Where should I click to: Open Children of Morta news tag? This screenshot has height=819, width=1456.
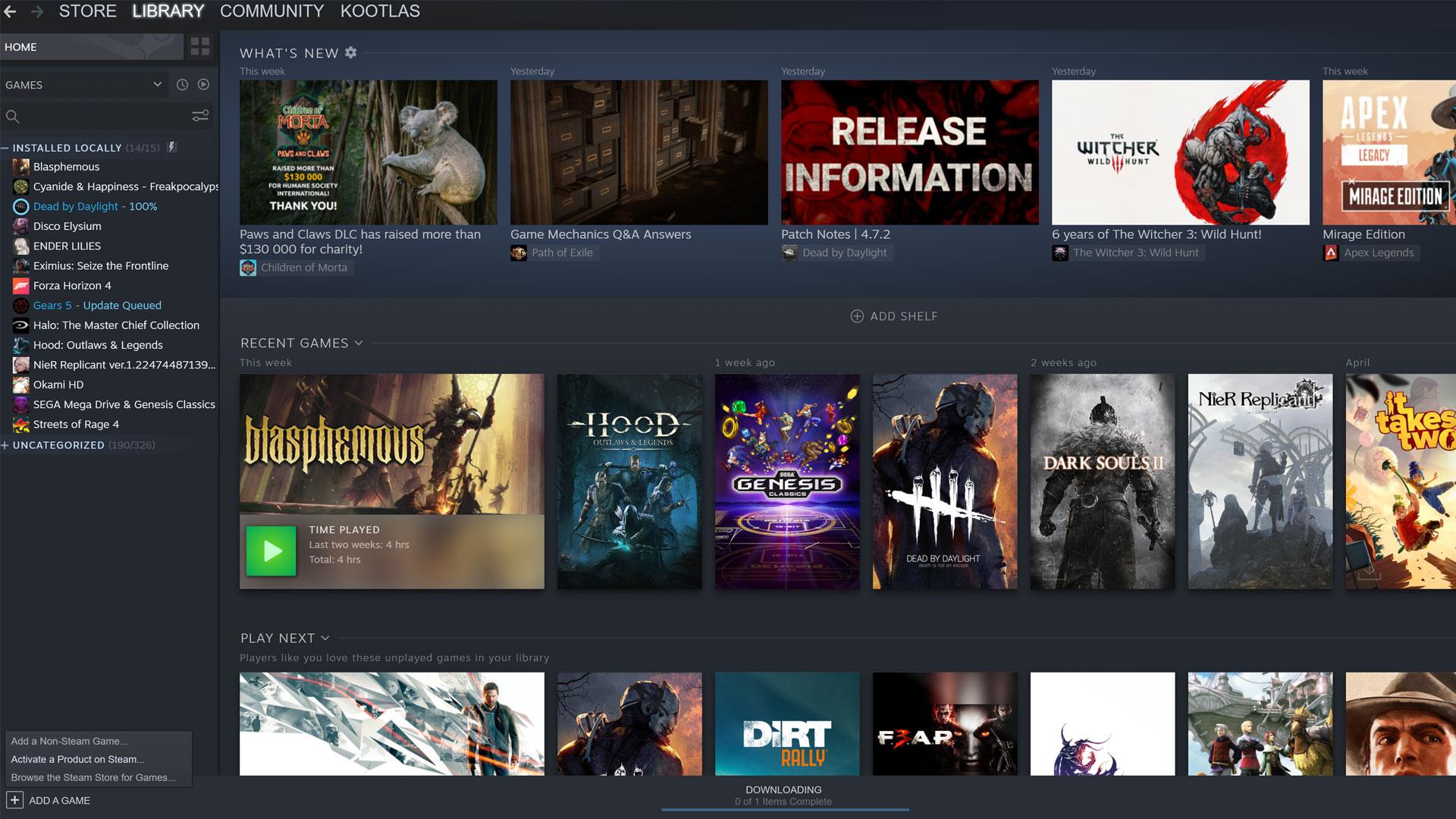[297, 268]
